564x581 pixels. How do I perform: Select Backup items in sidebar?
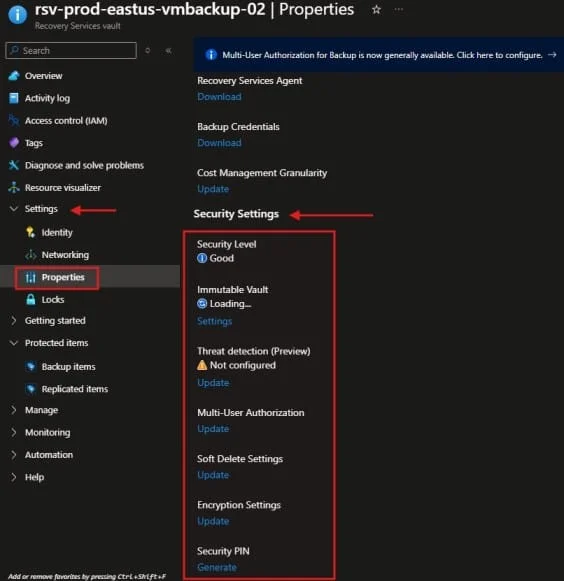(x=68, y=367)
